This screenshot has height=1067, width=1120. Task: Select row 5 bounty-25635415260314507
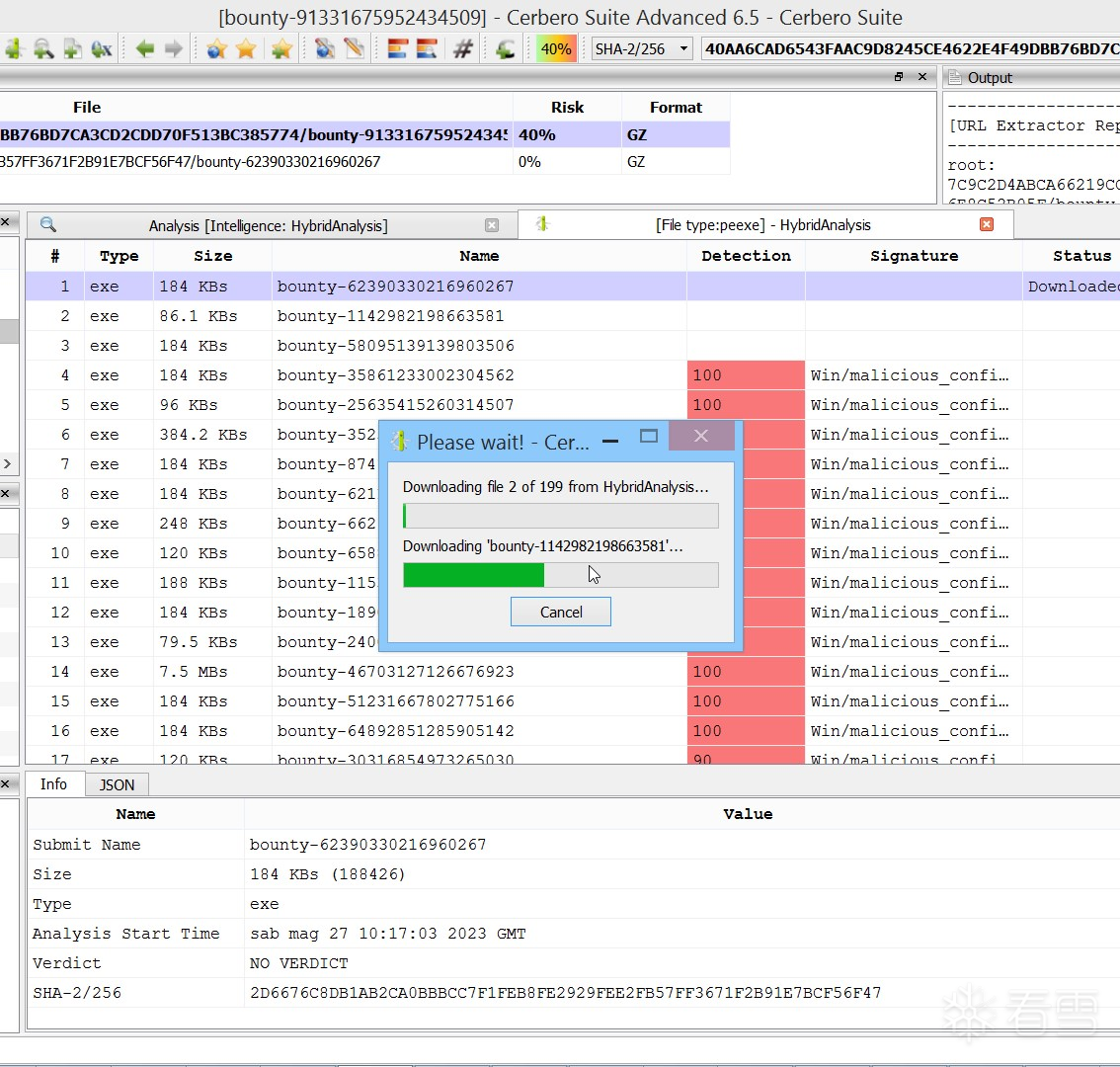pyautogui.click(x=573, y=404)
